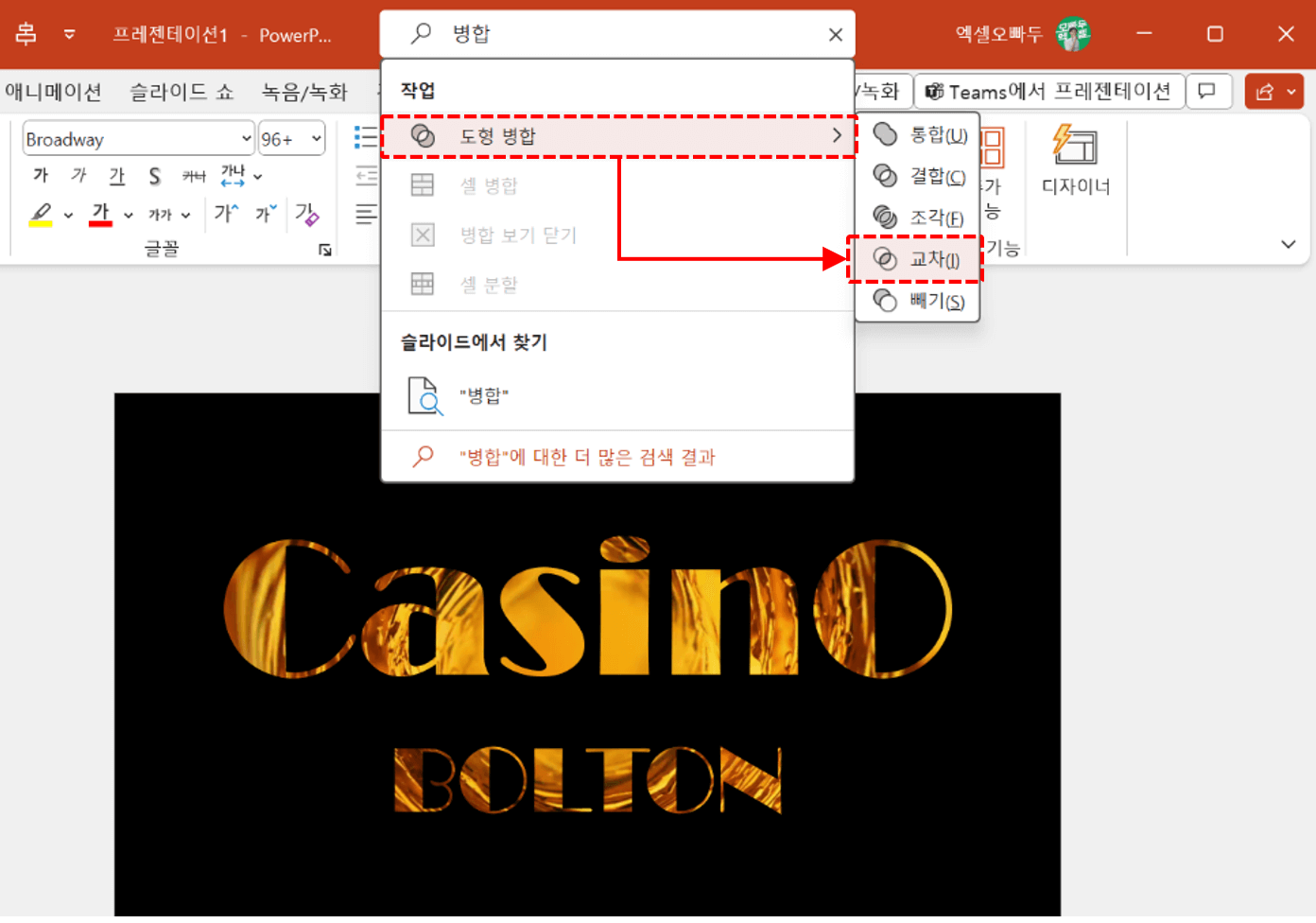Decrease font size button

pyautogui.click(x=267, y=213)
